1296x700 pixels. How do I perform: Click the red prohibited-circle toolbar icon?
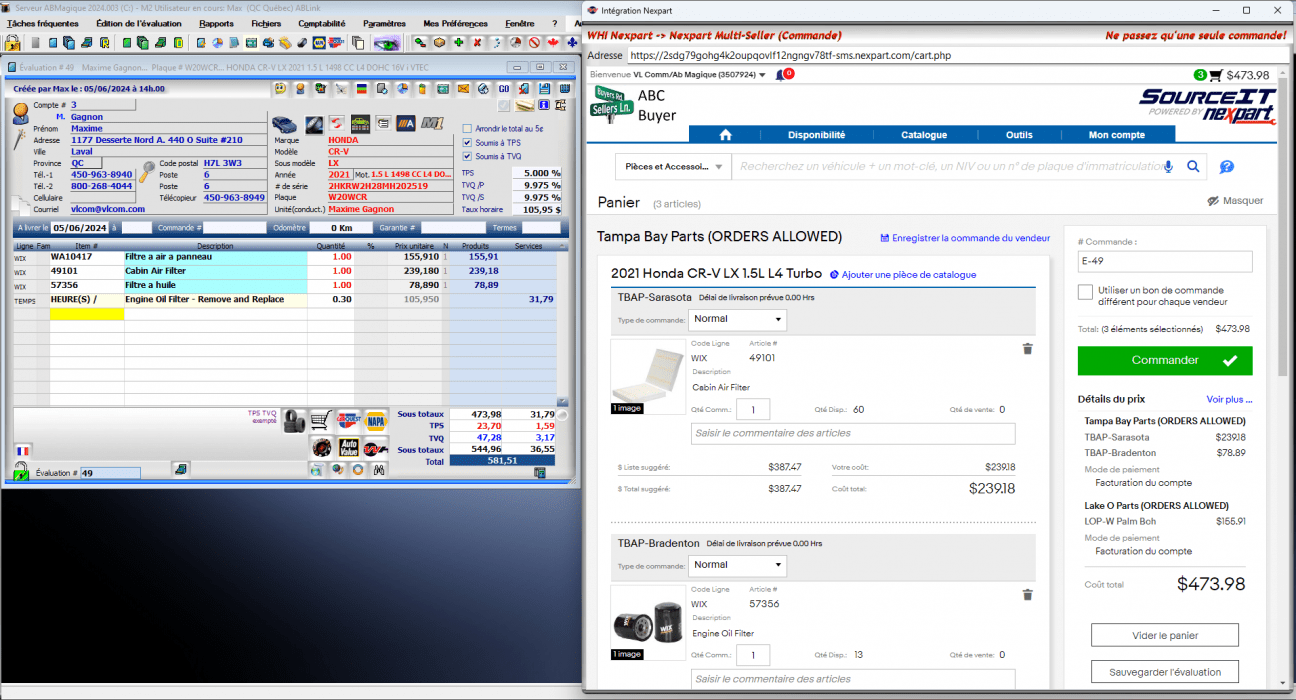534,43
